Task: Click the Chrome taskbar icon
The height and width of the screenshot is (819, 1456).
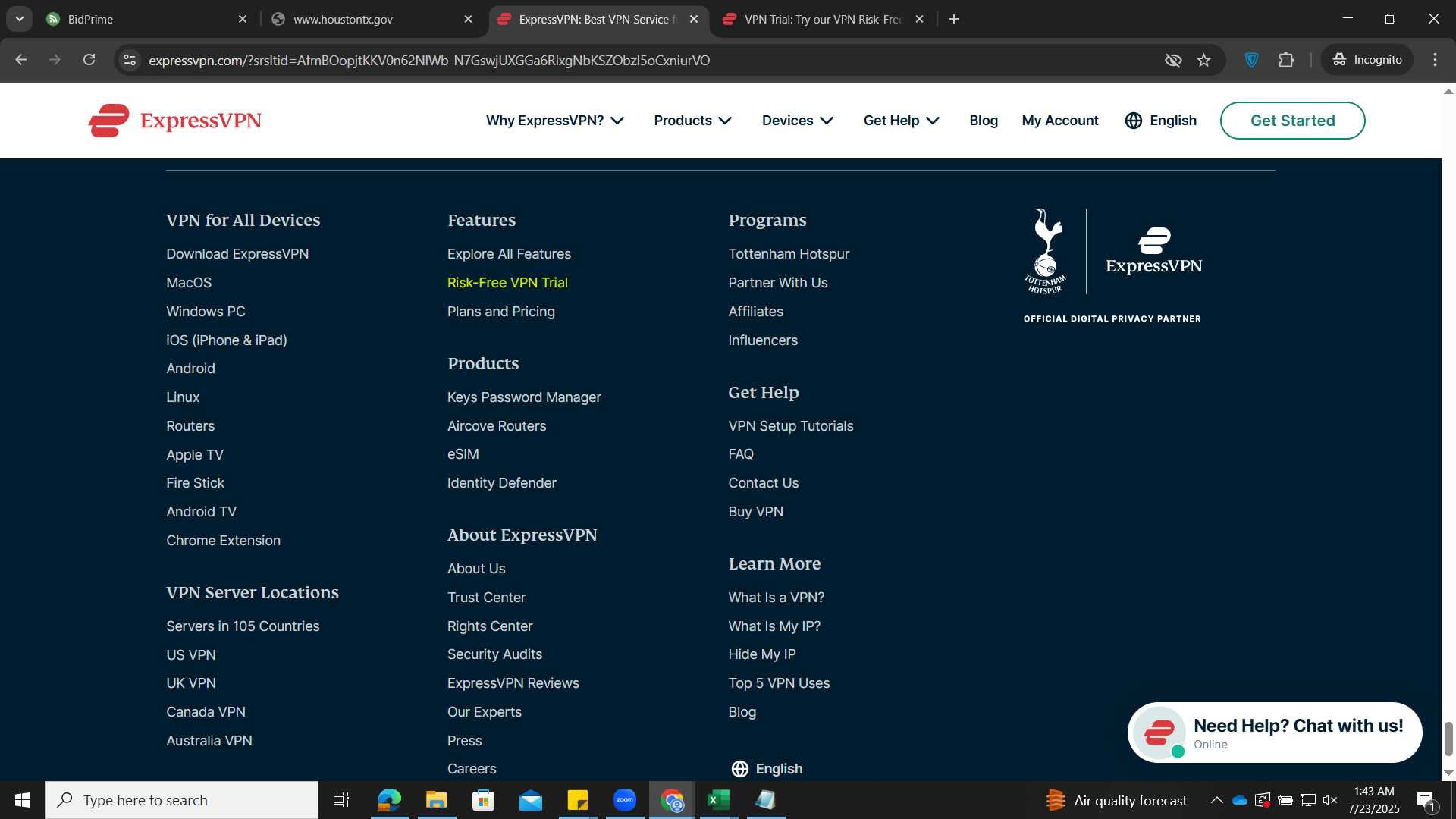Action: (672, 800)
